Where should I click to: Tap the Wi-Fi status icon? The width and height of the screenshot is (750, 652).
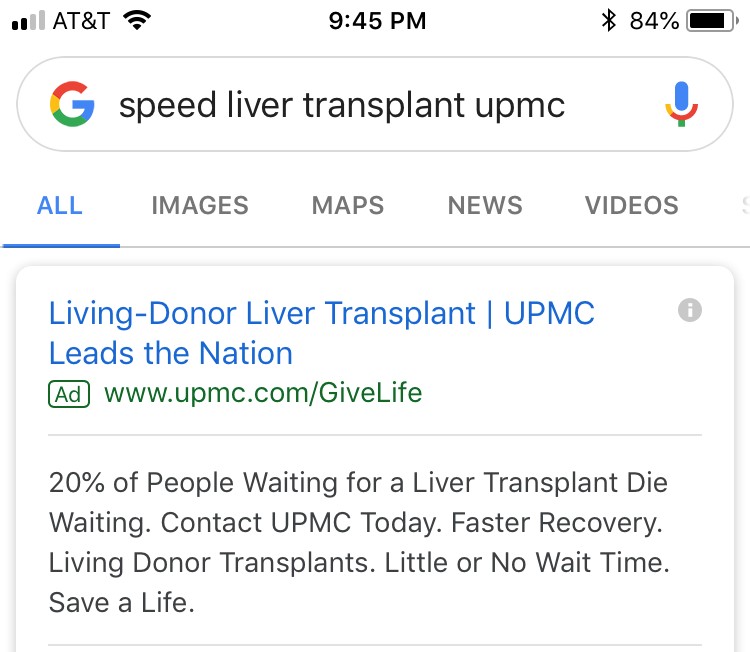point(137,21)
